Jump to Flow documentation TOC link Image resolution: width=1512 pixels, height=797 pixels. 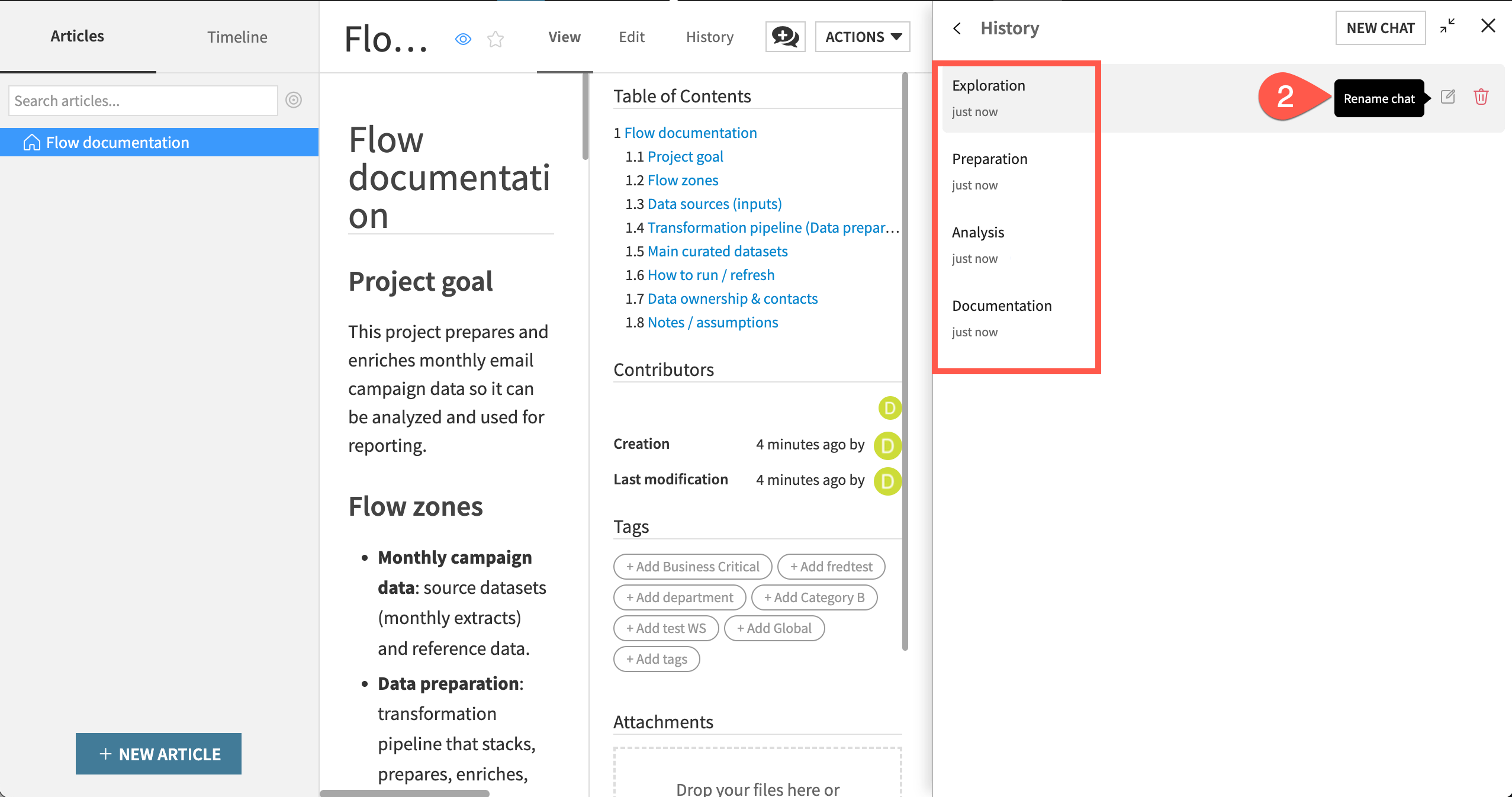690,133
